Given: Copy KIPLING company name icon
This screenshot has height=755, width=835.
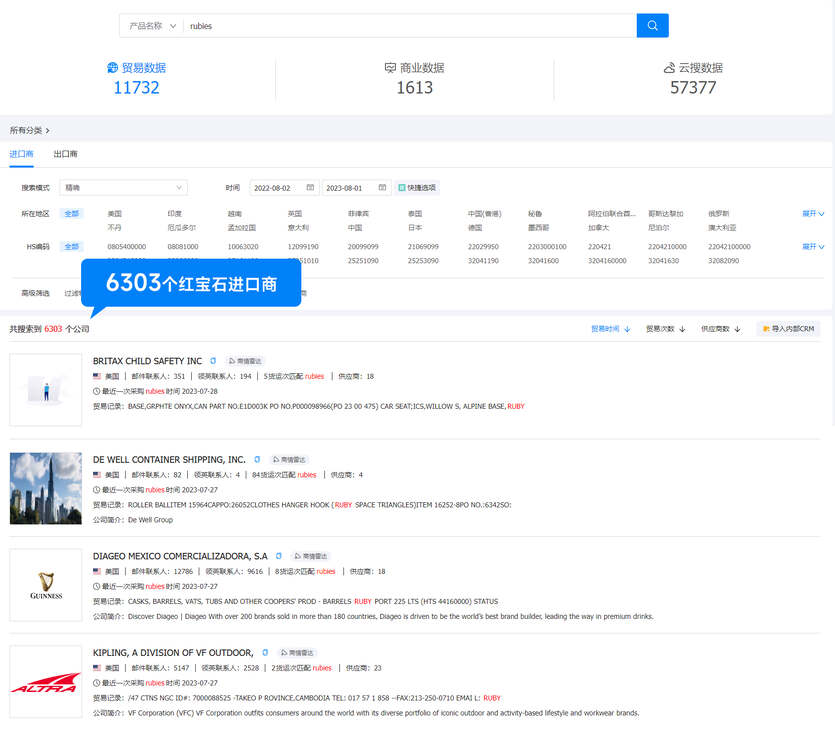Looking at the screenshot, I should pos(265,652).
